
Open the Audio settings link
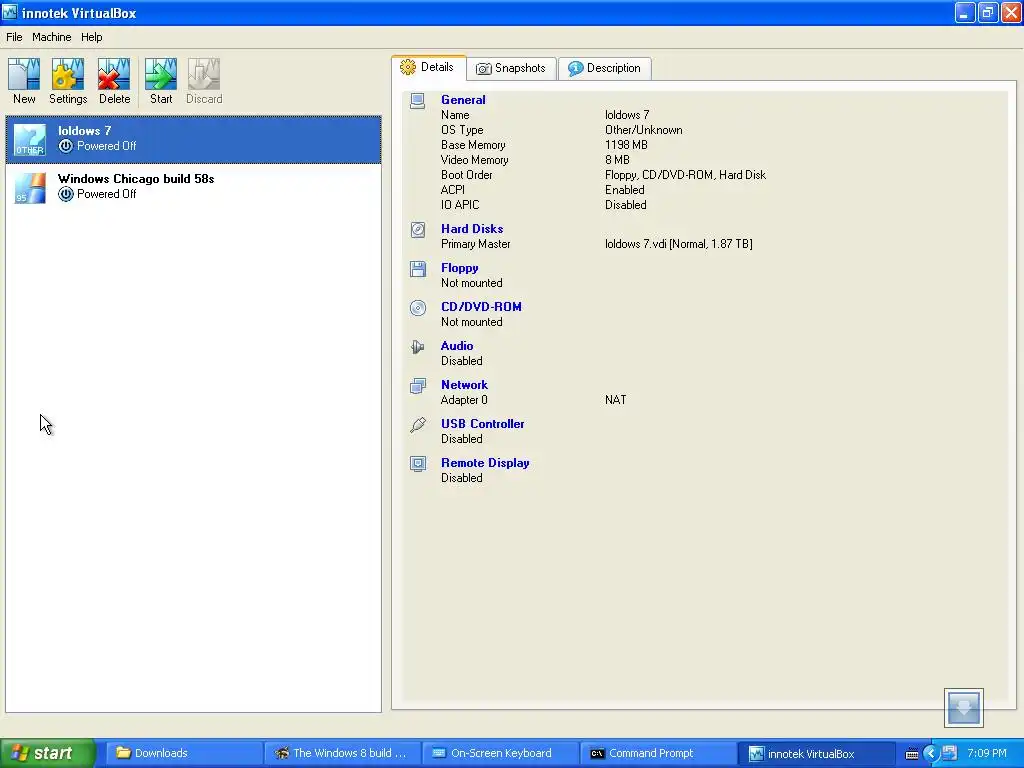[456, 346]
